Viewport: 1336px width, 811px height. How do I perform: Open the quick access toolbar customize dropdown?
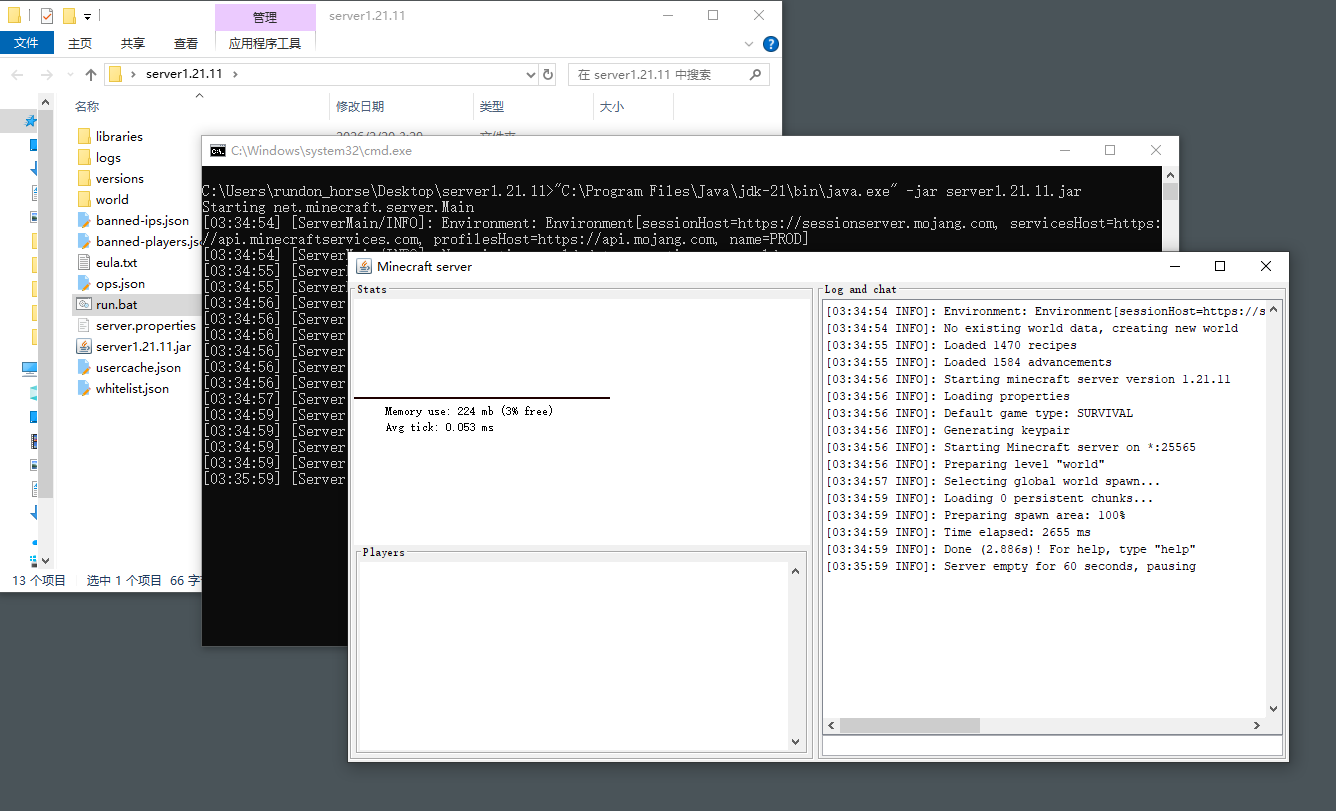(88, 16)
